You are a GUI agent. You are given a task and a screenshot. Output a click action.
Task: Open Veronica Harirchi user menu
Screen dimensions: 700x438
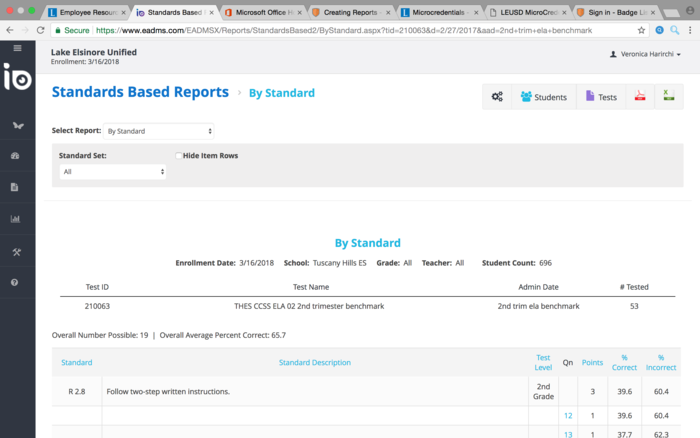[645, 54]
